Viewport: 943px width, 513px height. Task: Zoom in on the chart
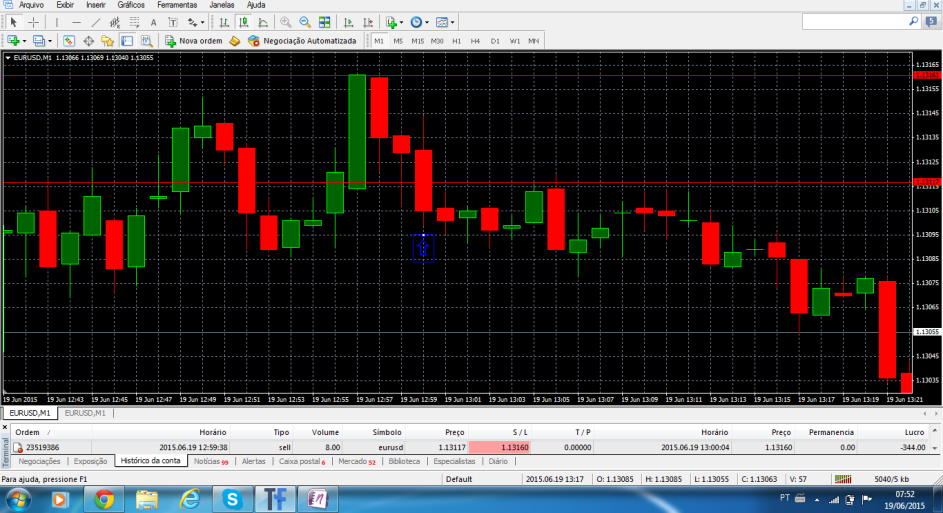[x=286, y=22]
